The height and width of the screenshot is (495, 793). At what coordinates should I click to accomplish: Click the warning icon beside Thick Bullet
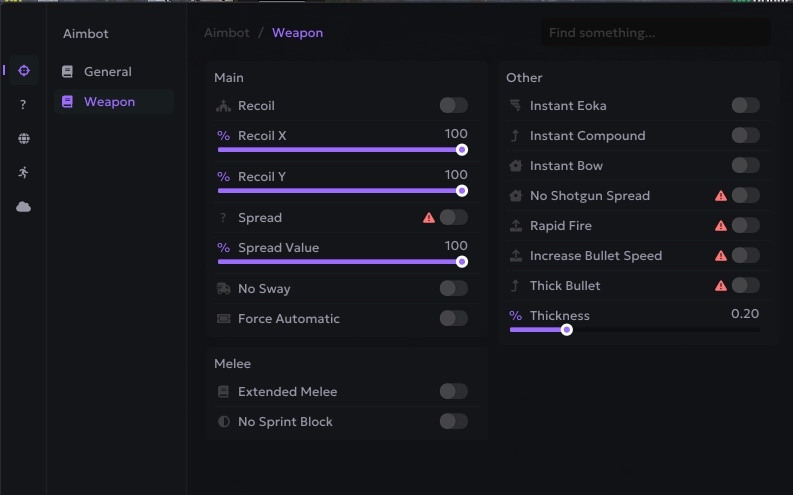[721, 286]
